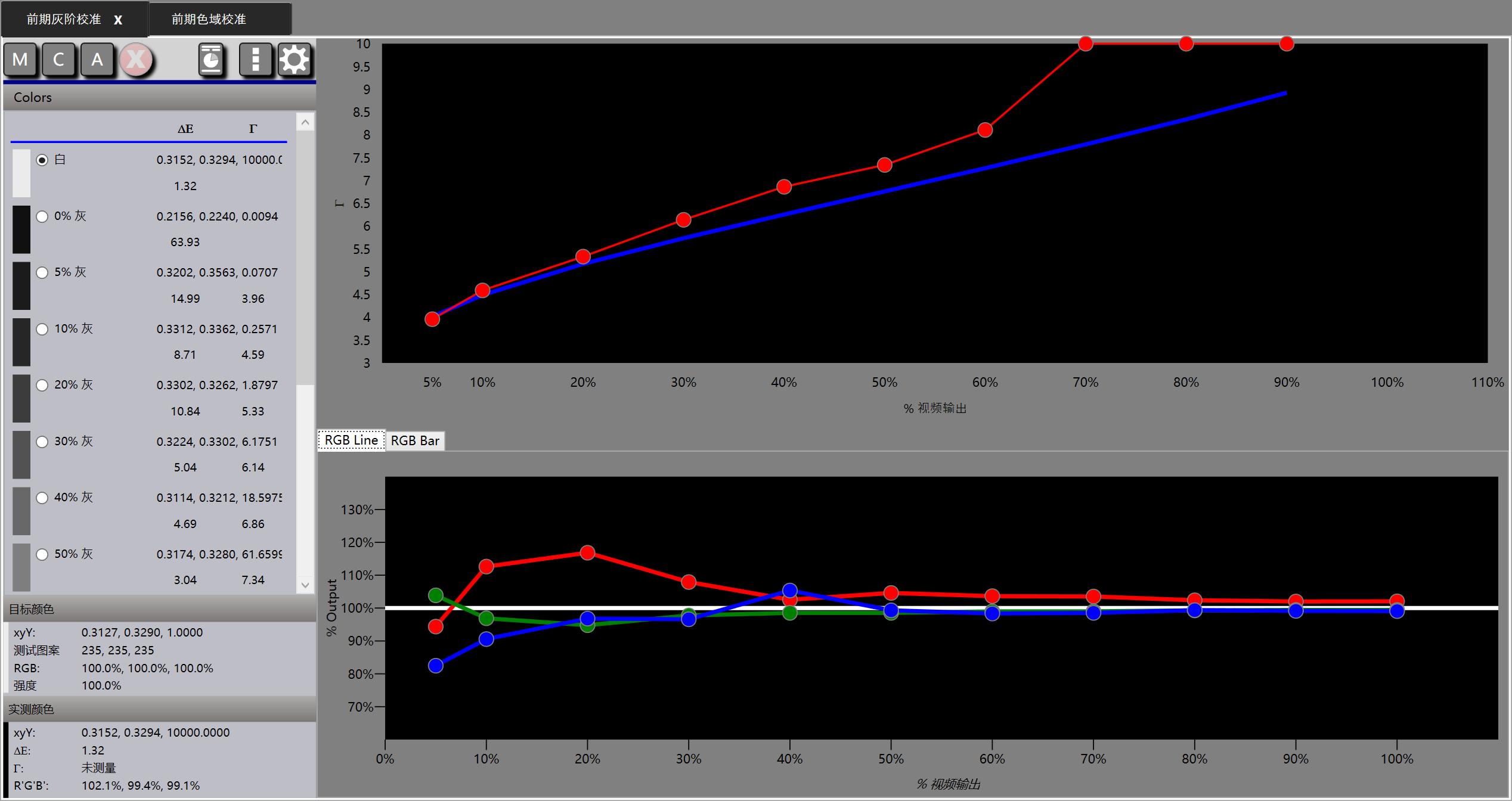
Task: Click the 40% 灰 color swatch
Action: coord(21,511)
